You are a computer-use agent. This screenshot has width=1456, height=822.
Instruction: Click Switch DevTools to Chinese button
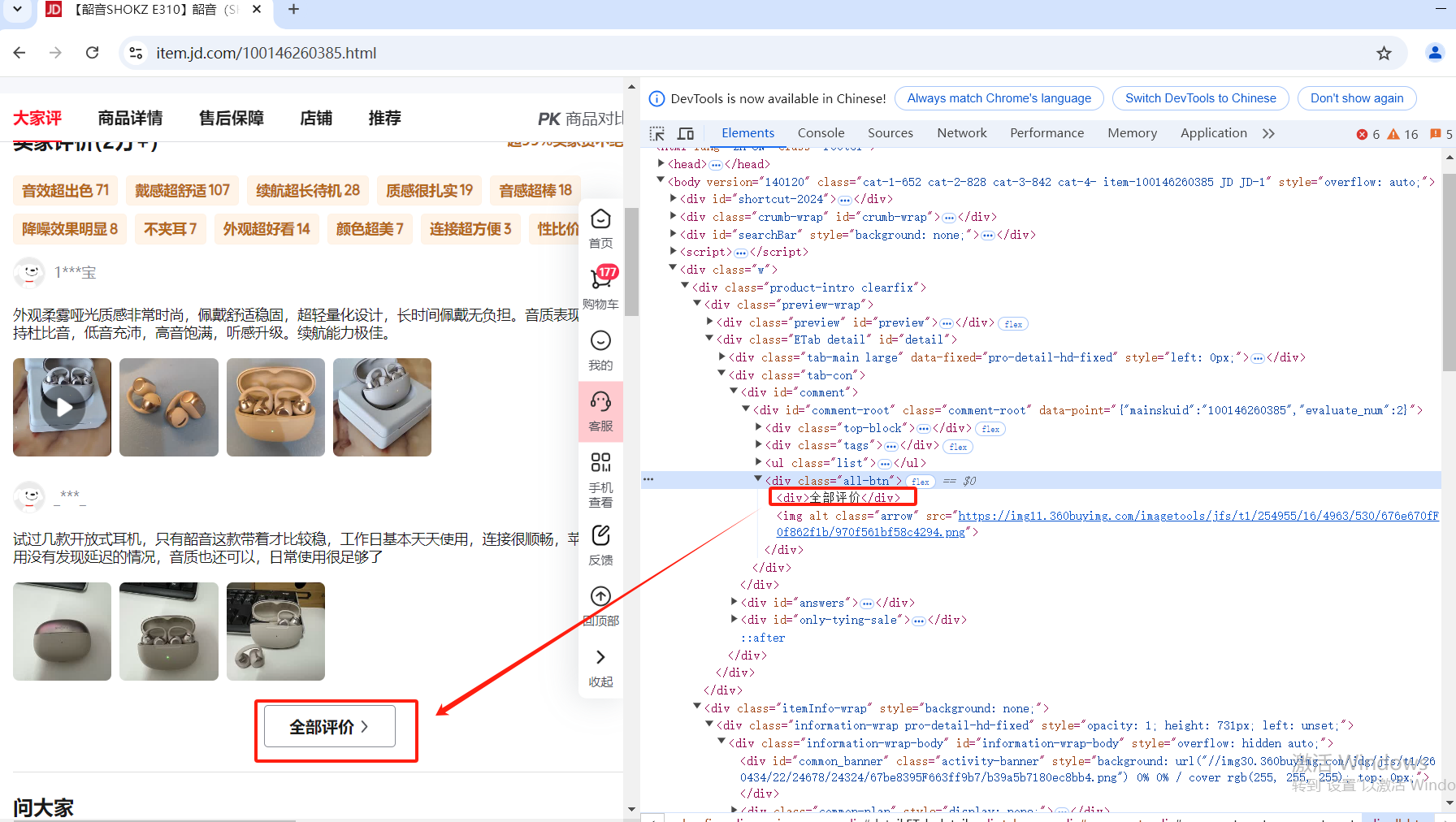coord(1200,98)
